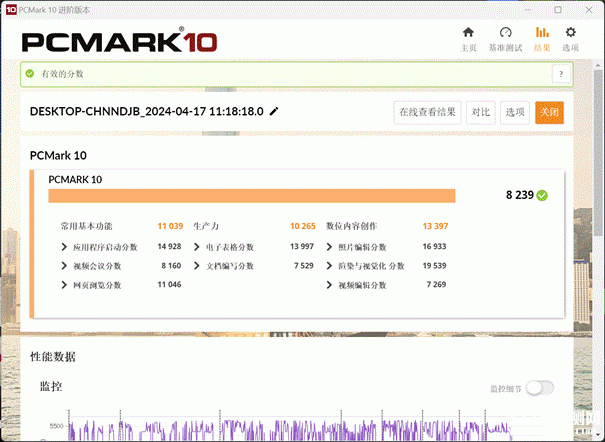Click the 数位内容创作 label
Screen dimensions: 605x442
coord(352,226)
